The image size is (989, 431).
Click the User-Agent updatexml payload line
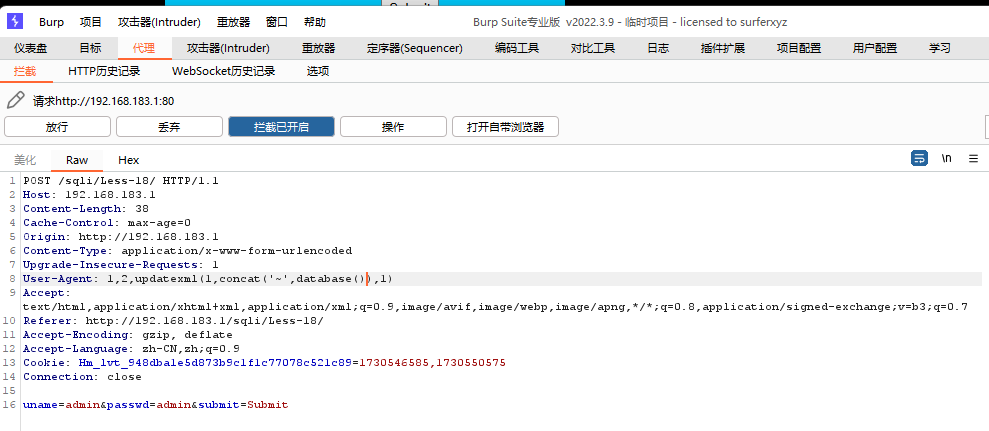click(208, 278)
